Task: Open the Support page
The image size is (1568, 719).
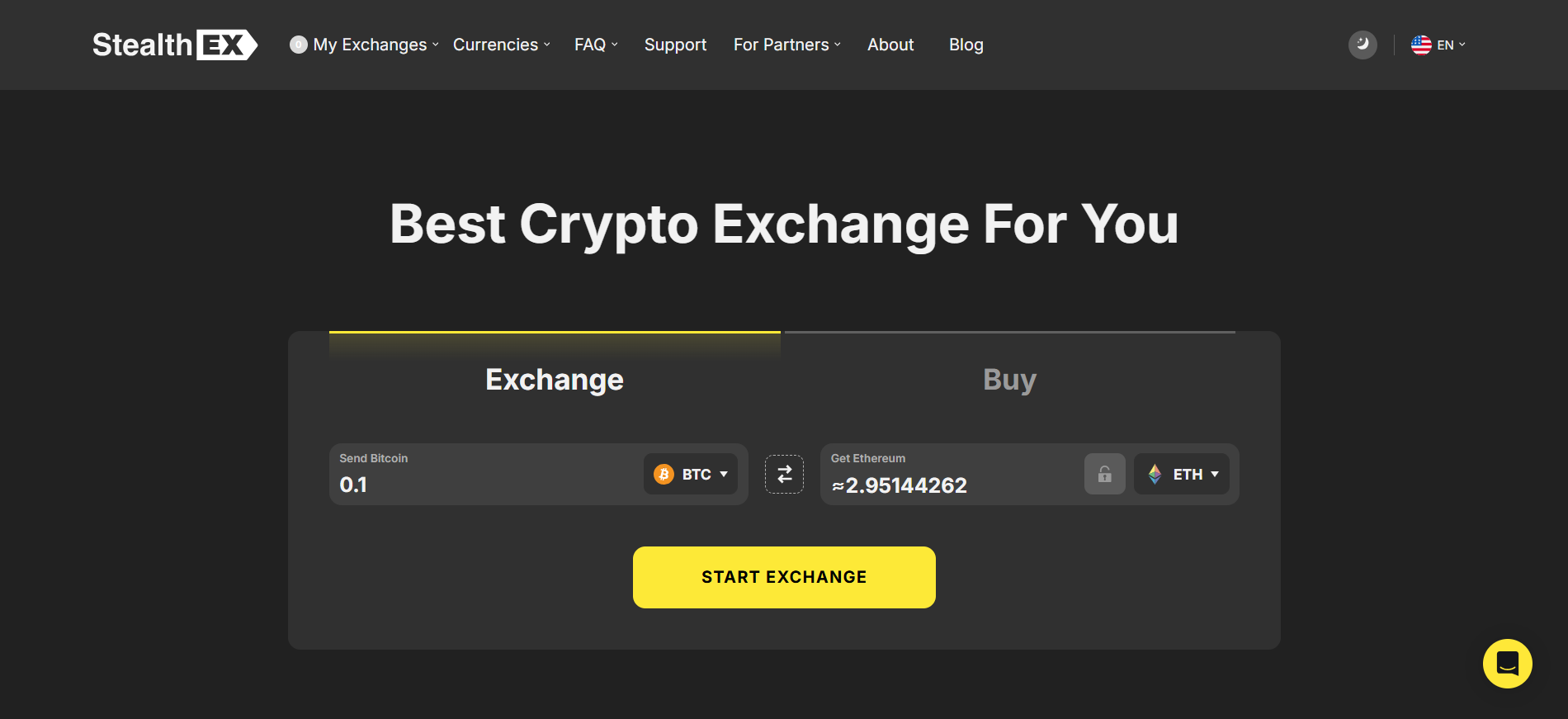Action: pos(675,45)
